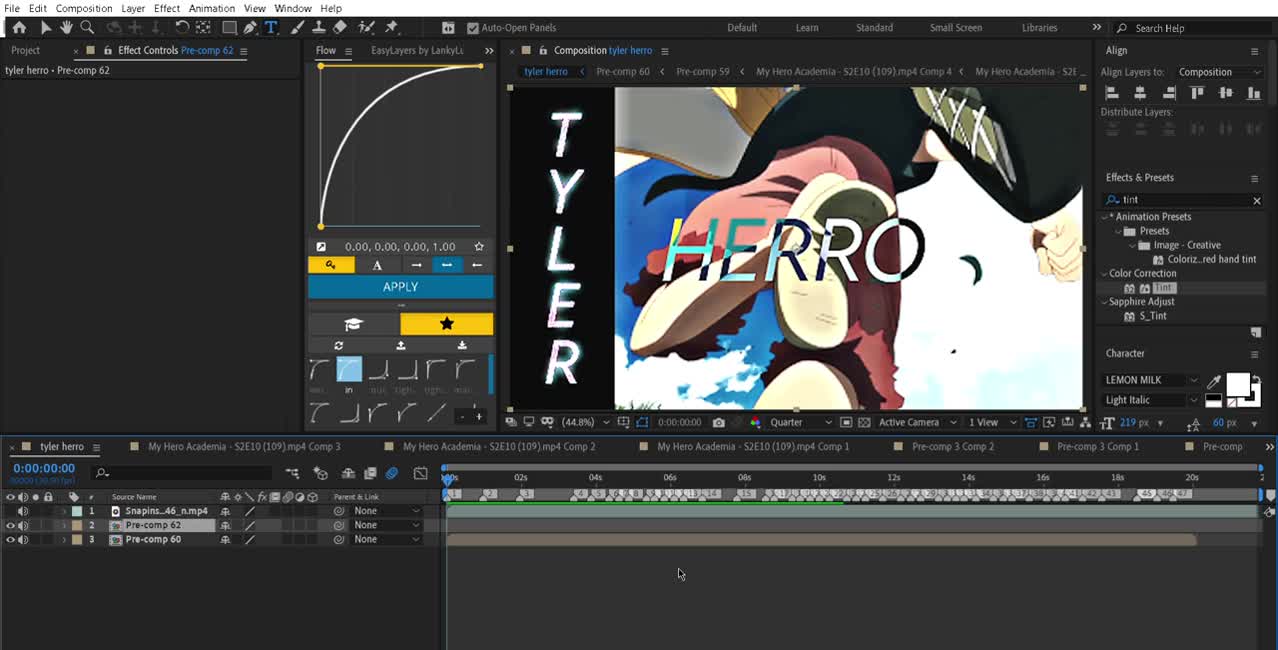
Task: Click the white text fill color swatch
Action: coord(1237,384)
